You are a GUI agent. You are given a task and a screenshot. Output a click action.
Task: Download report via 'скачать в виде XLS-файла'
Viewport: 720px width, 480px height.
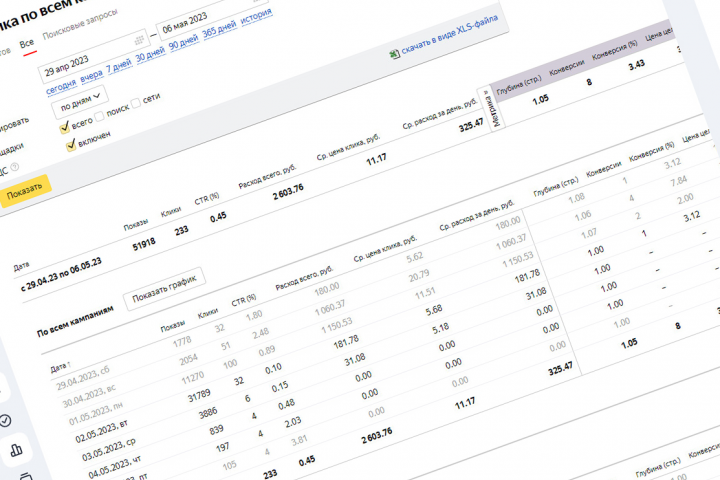[450, 35]
